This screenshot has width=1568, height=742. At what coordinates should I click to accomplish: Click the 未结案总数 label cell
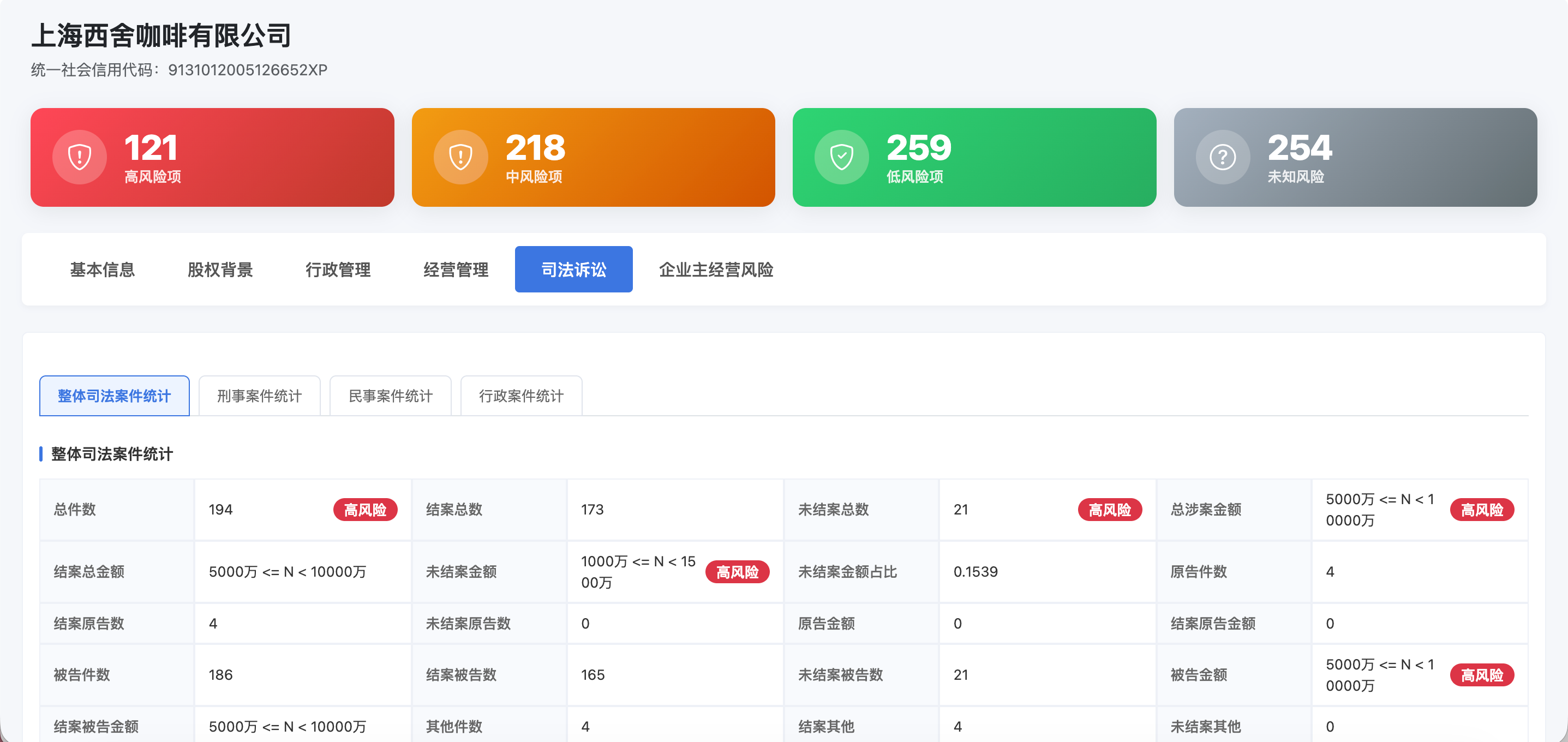click(x=861, y=510)
